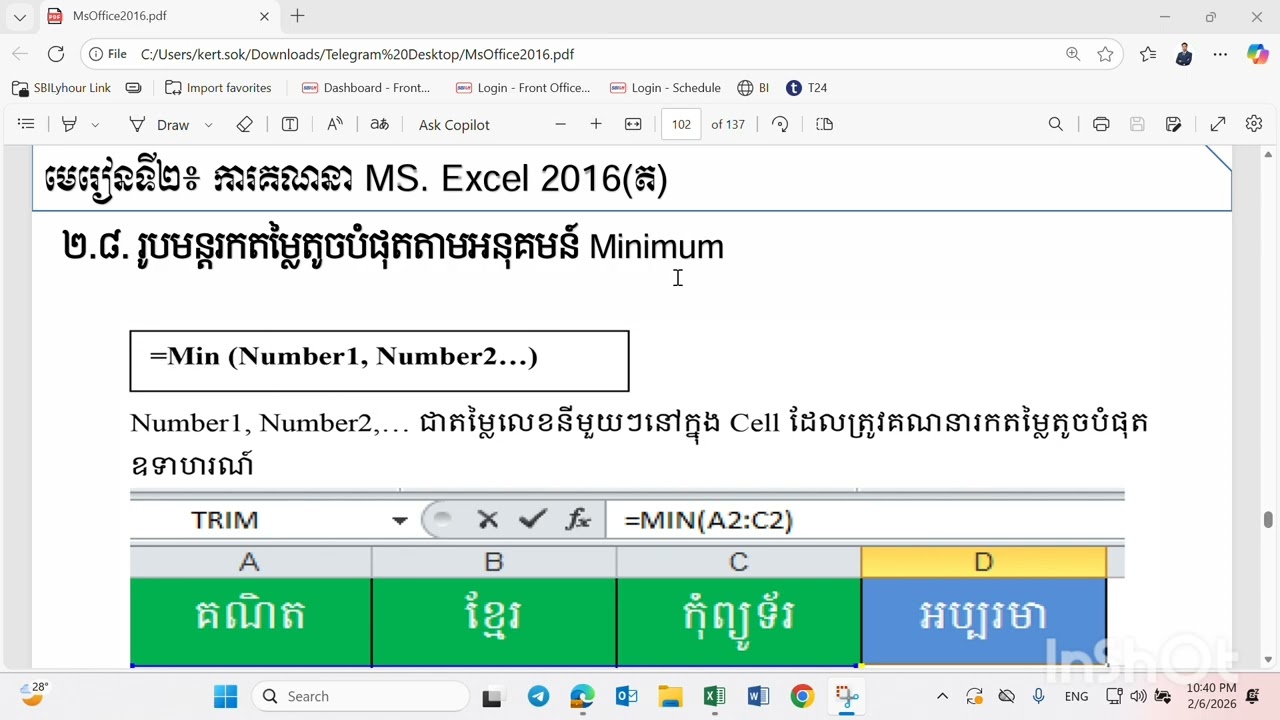This screenshot has height=720, width=1280.
Task: Open the table of contents panel
Action: 26,124
